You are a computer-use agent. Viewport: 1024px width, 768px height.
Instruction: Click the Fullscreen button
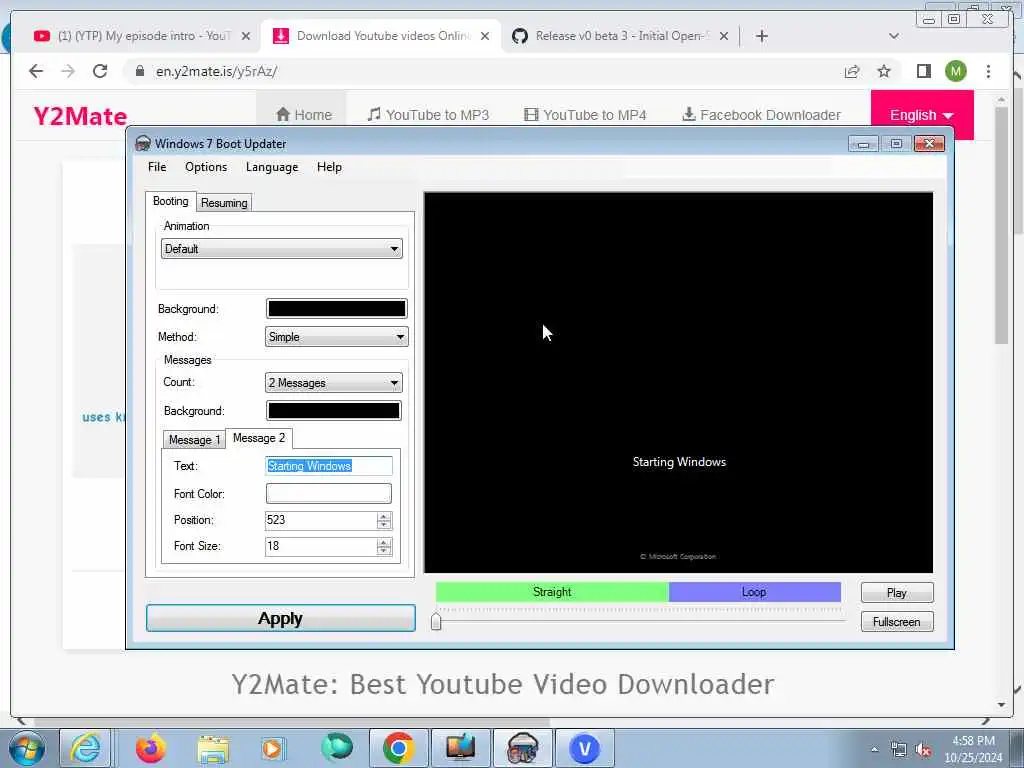(x=897, y=622)
